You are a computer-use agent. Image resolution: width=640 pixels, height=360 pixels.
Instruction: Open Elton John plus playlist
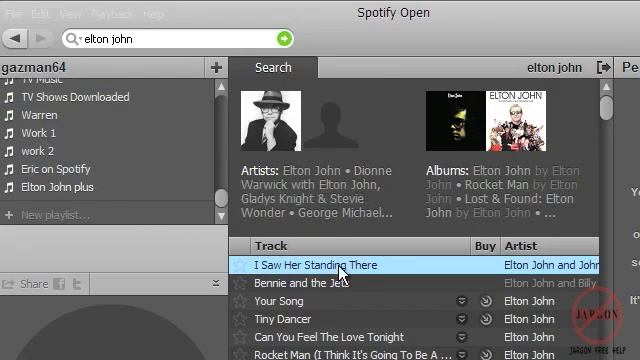57,187
